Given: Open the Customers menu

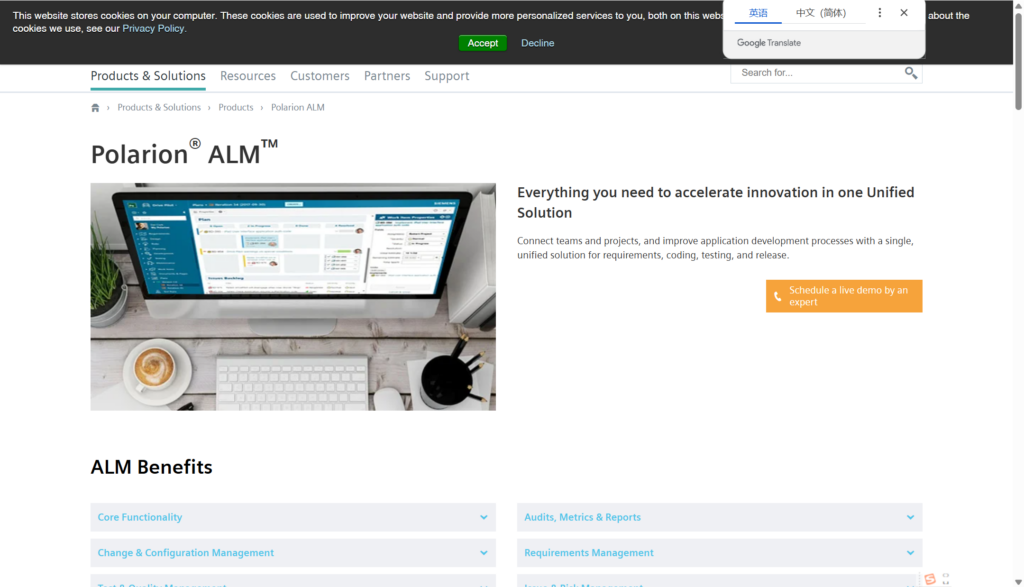Looking at the screenshot, I should (x=320, y=76).
